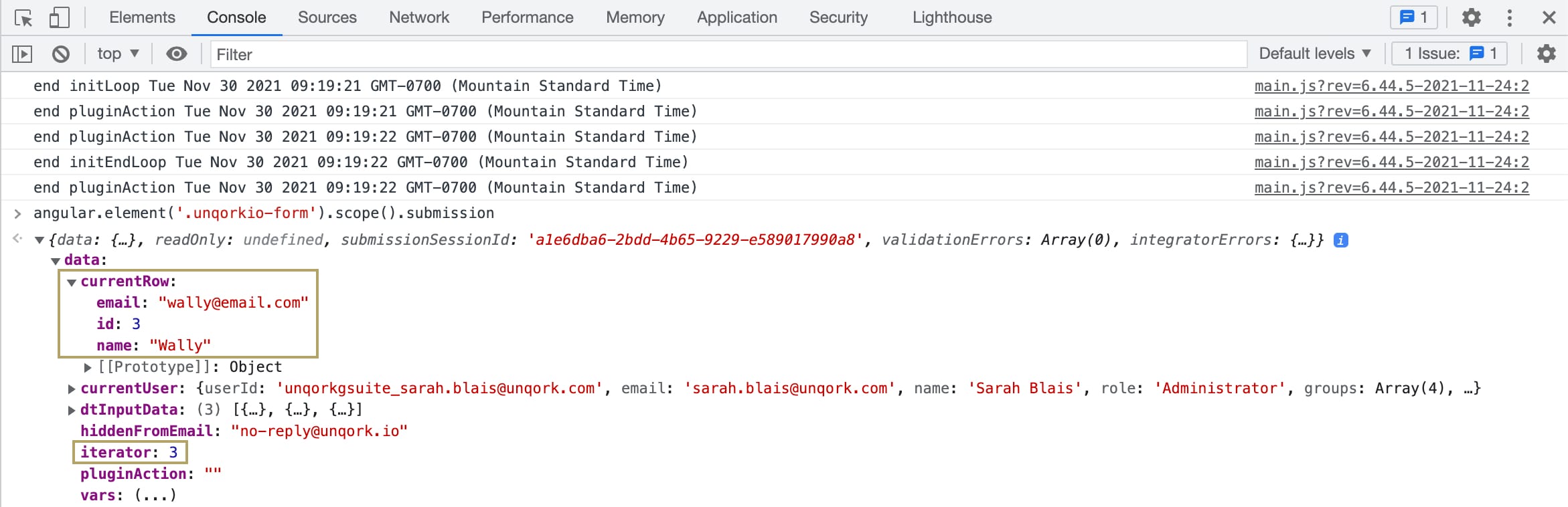Activate the inspect element picker icon
1568x507 pixels.
click(x=23, y=18)
